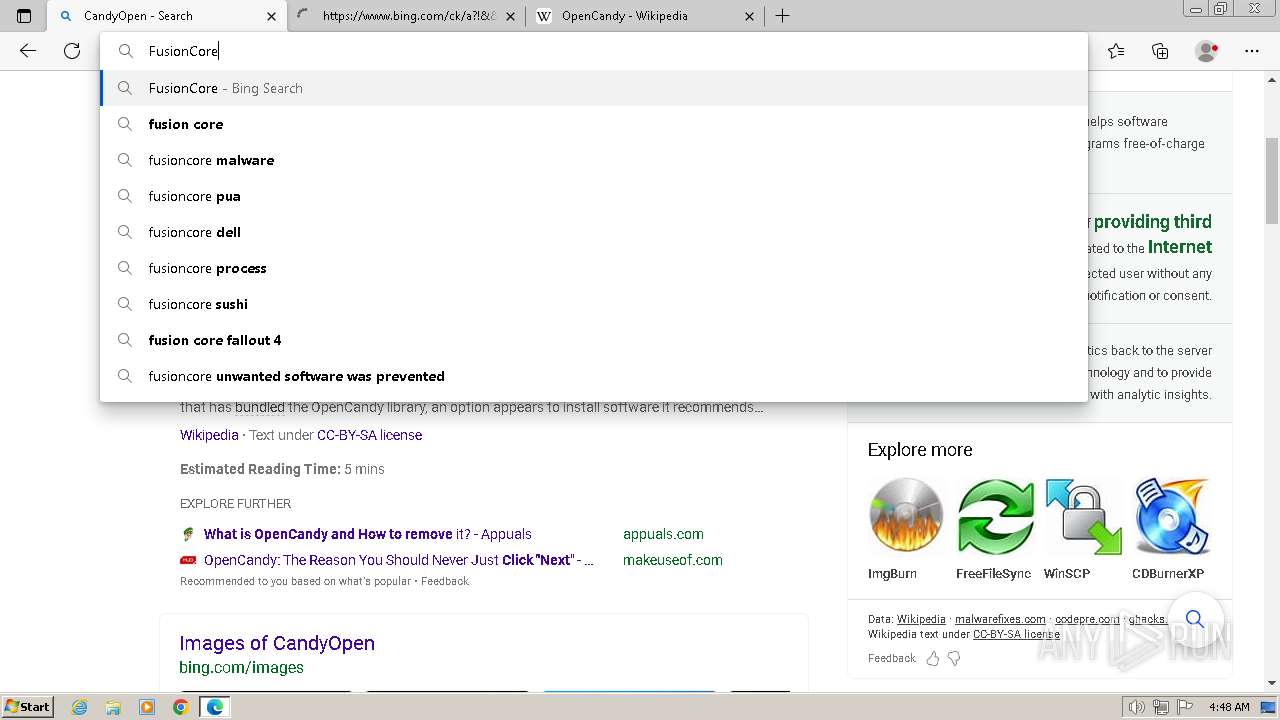Open the Collections icon

(x=1160, y=51)
